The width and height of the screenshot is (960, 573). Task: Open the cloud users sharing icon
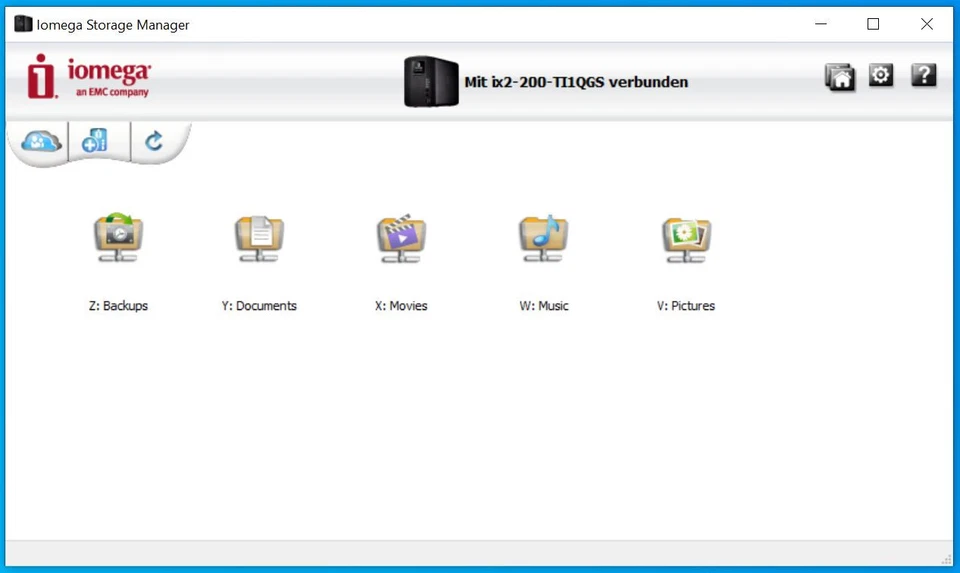point(40,142)
